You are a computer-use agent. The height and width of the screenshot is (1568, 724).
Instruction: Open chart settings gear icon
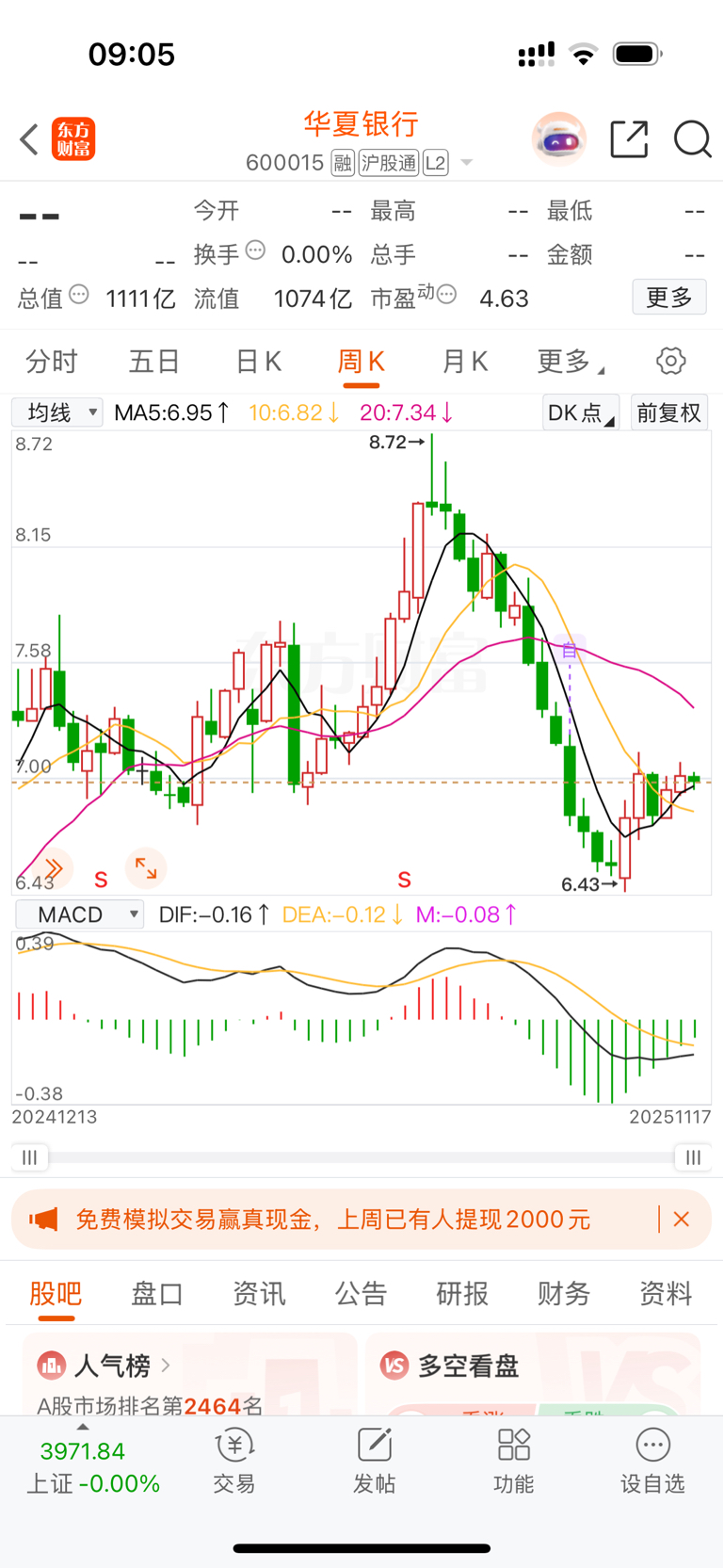pyautogui.click(x=670, y=361)
